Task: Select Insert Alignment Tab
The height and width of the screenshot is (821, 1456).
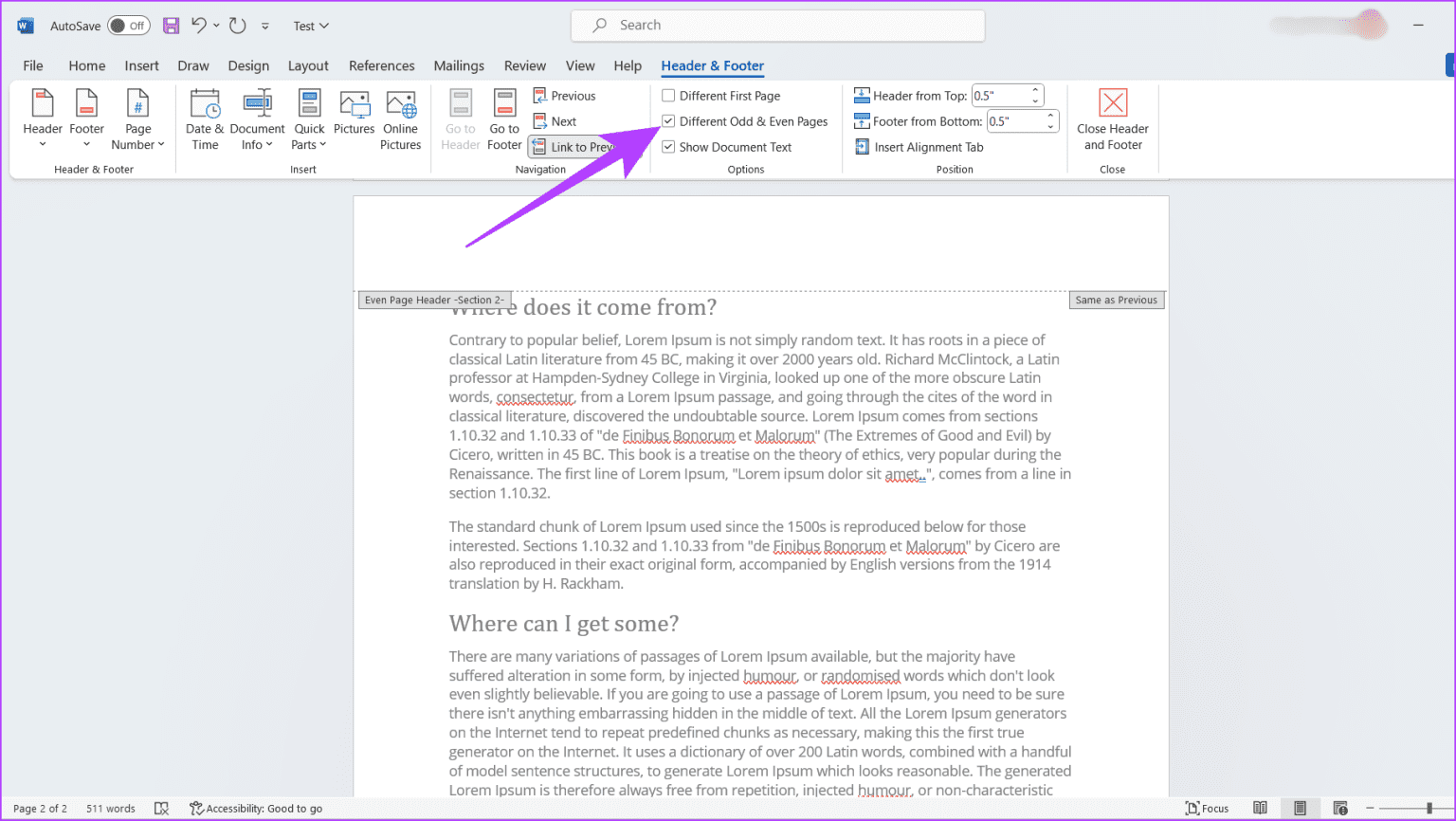Action: click(x=919, y=146)
